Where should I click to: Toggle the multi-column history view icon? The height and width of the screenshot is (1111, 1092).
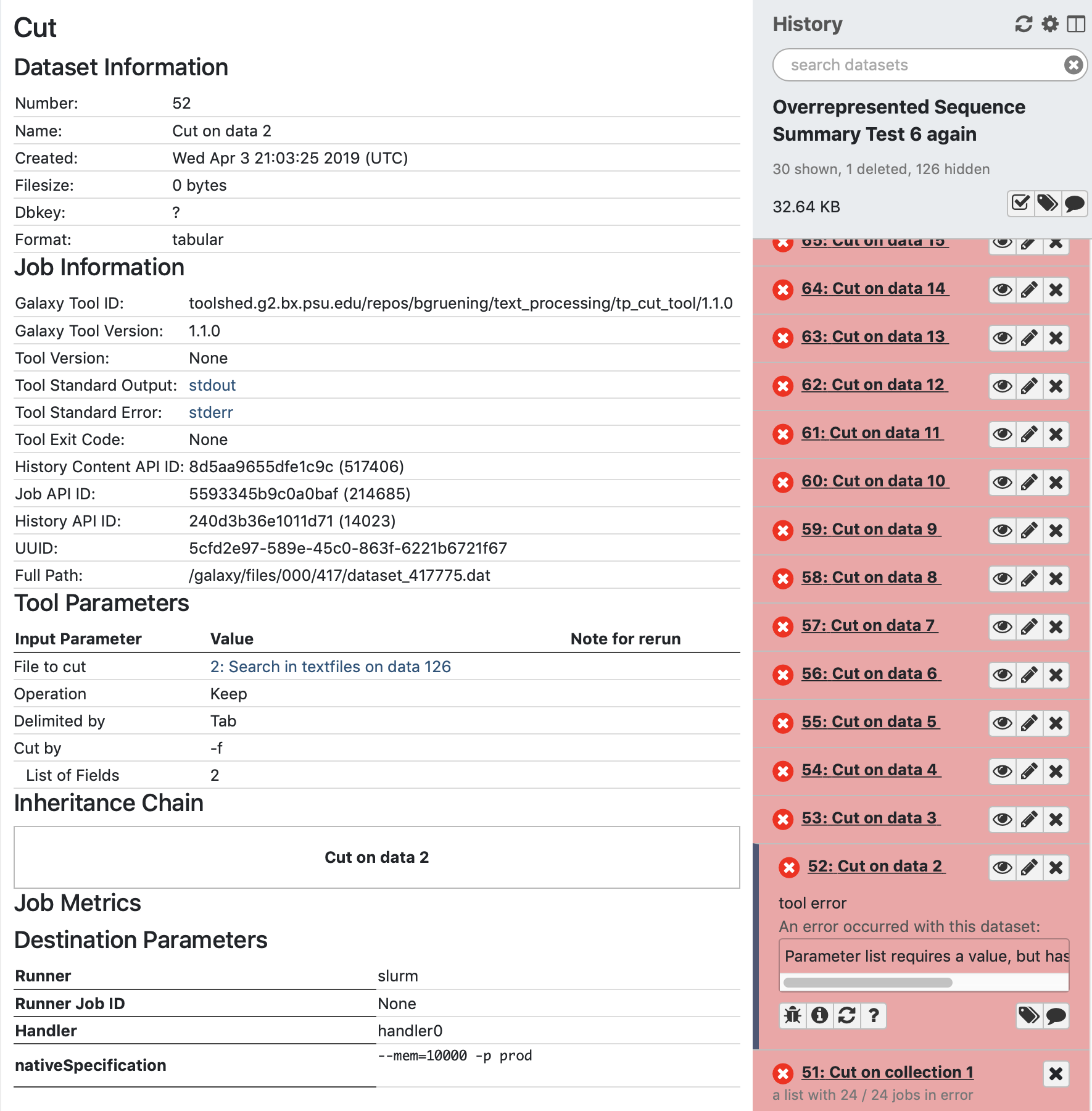[1076, 24]
